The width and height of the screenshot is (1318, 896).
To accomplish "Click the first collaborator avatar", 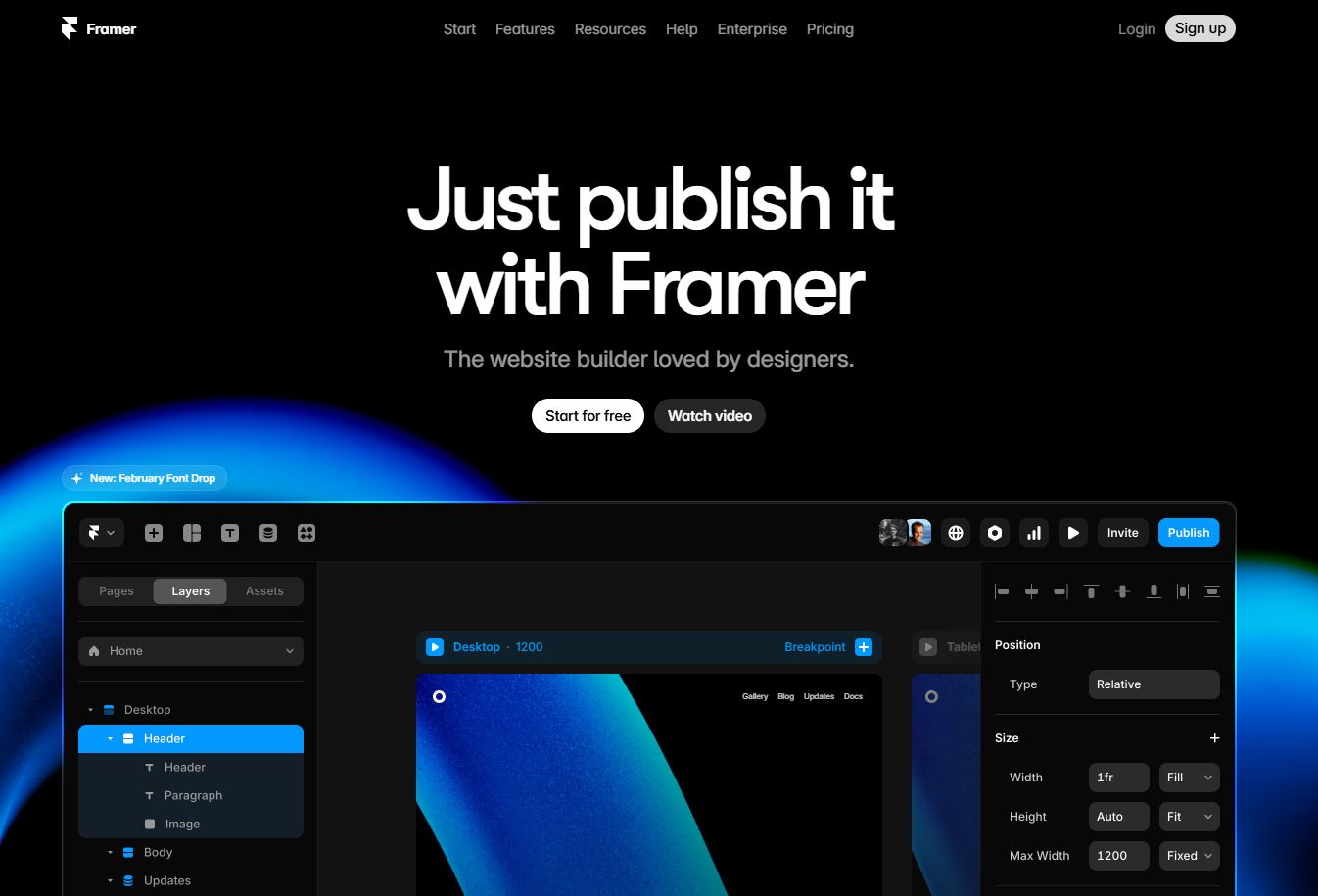I will click(x=892, y=533).
